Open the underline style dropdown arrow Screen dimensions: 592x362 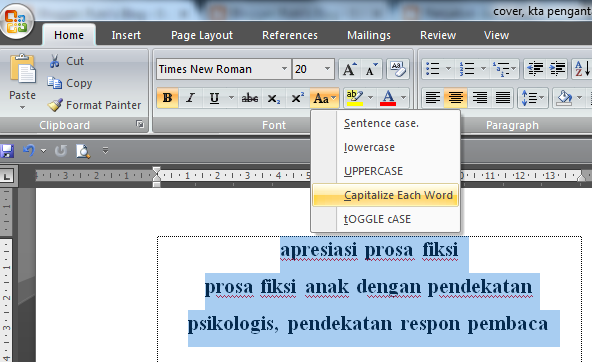231,98
